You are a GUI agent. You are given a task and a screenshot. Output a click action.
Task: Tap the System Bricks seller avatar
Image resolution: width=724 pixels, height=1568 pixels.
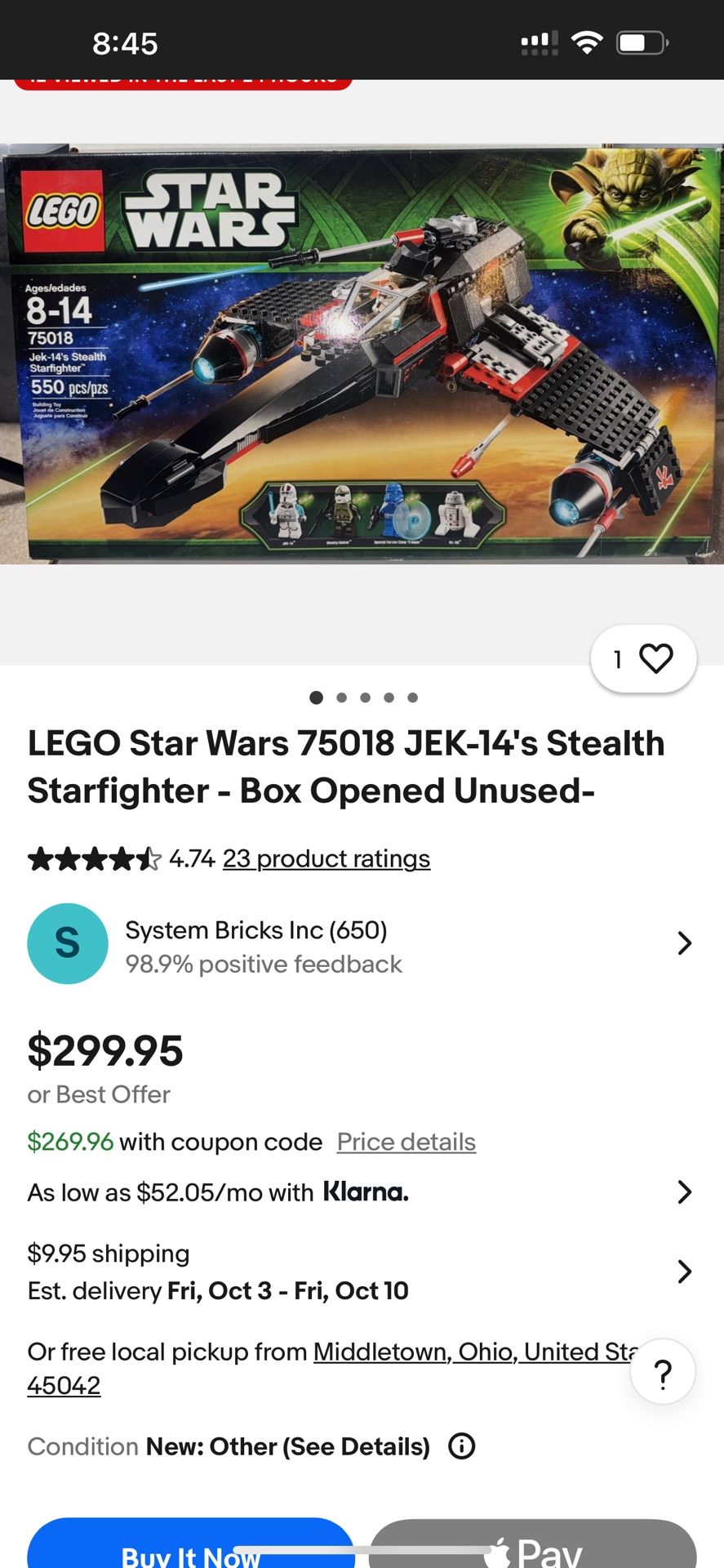coord(68,943)
